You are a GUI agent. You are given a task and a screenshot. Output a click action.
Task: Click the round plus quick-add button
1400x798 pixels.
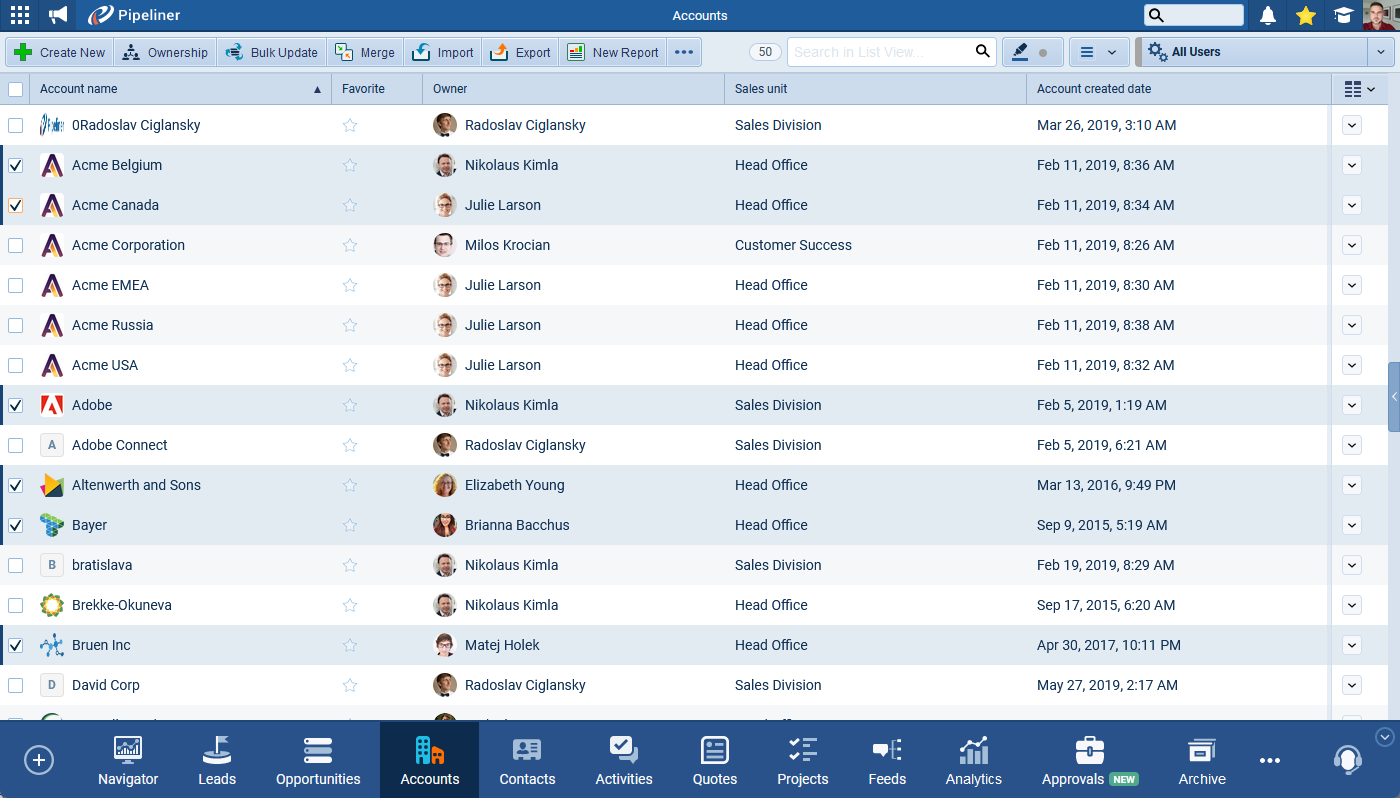[39, 760]
